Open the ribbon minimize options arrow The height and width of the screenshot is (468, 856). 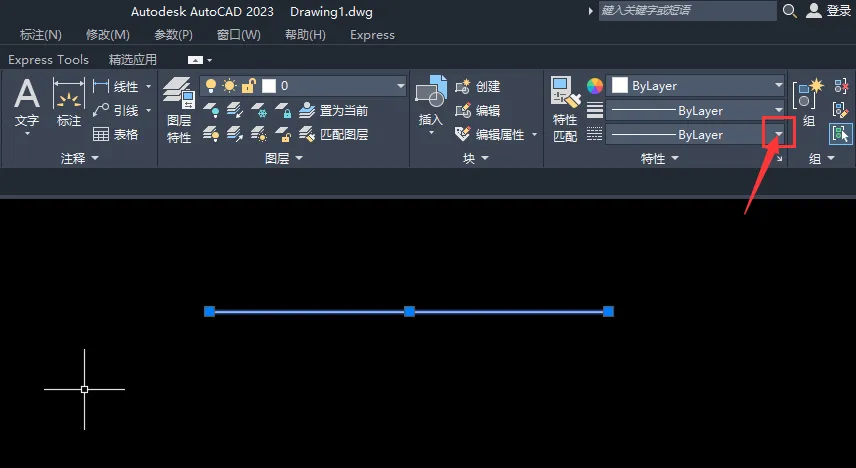210,60
